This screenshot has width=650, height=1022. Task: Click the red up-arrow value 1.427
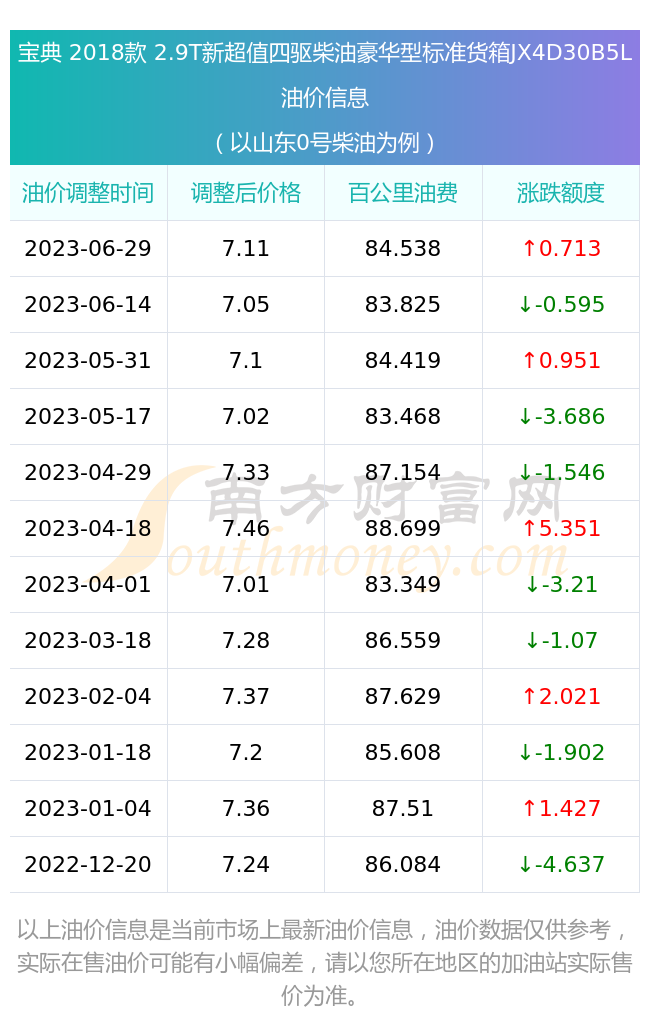[561, 808]
